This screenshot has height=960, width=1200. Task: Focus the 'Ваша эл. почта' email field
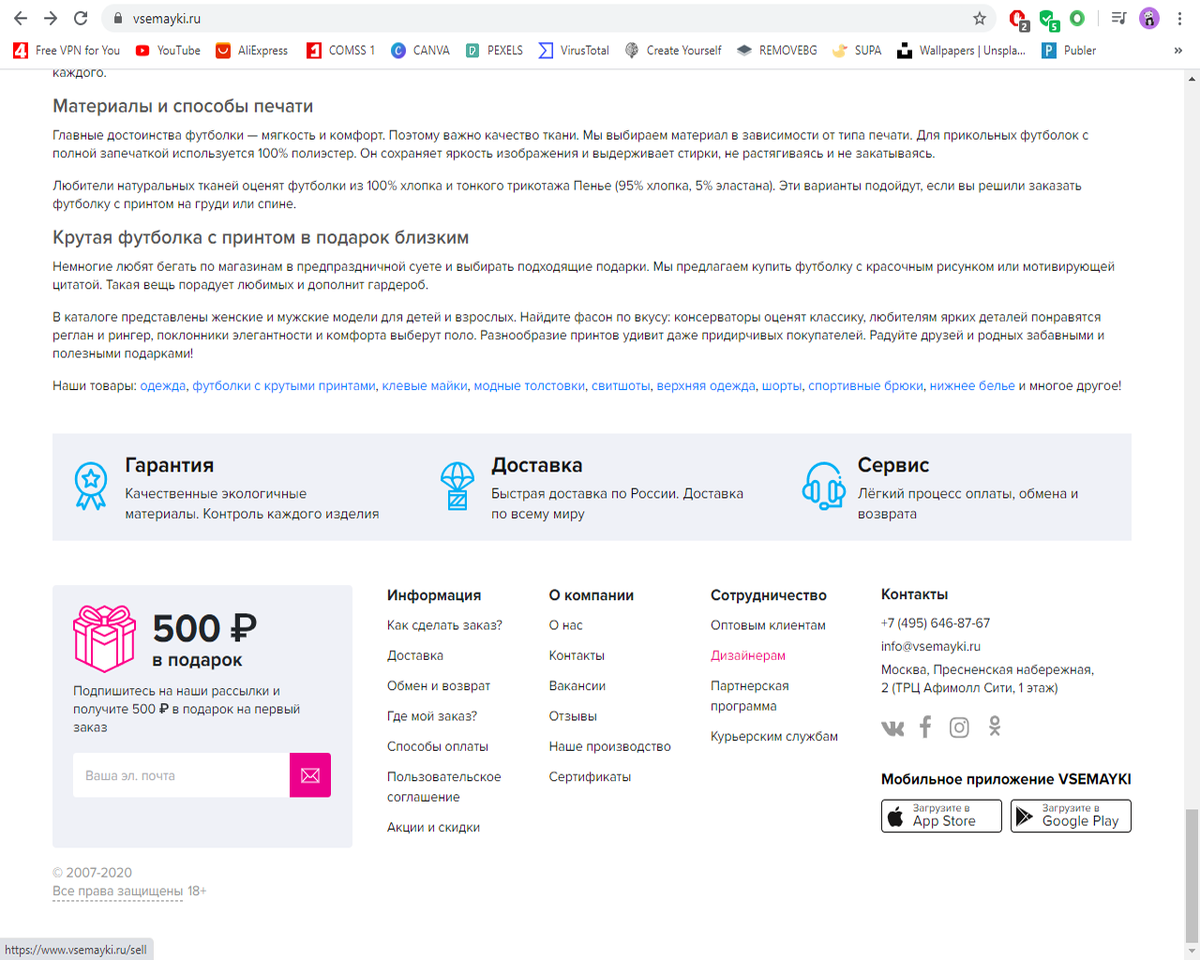click(181, 775)
